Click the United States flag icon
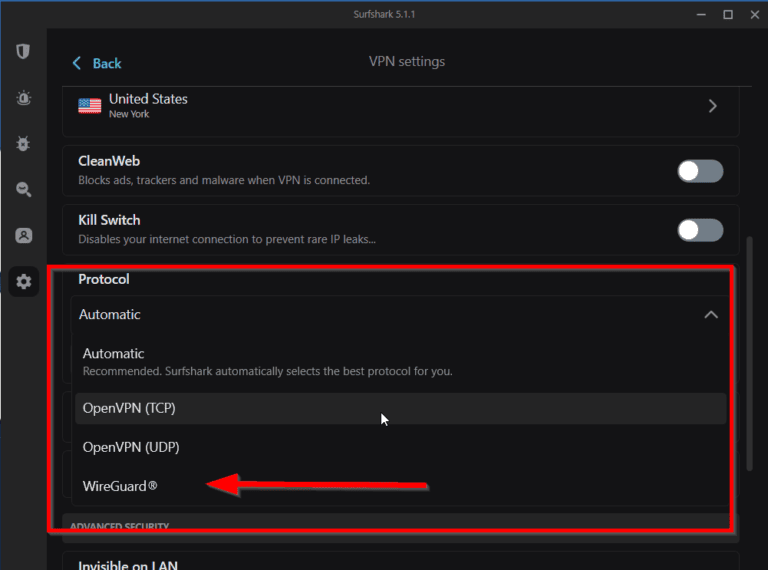This screenshot has width=768, height=570. click(x=90, y=105)
